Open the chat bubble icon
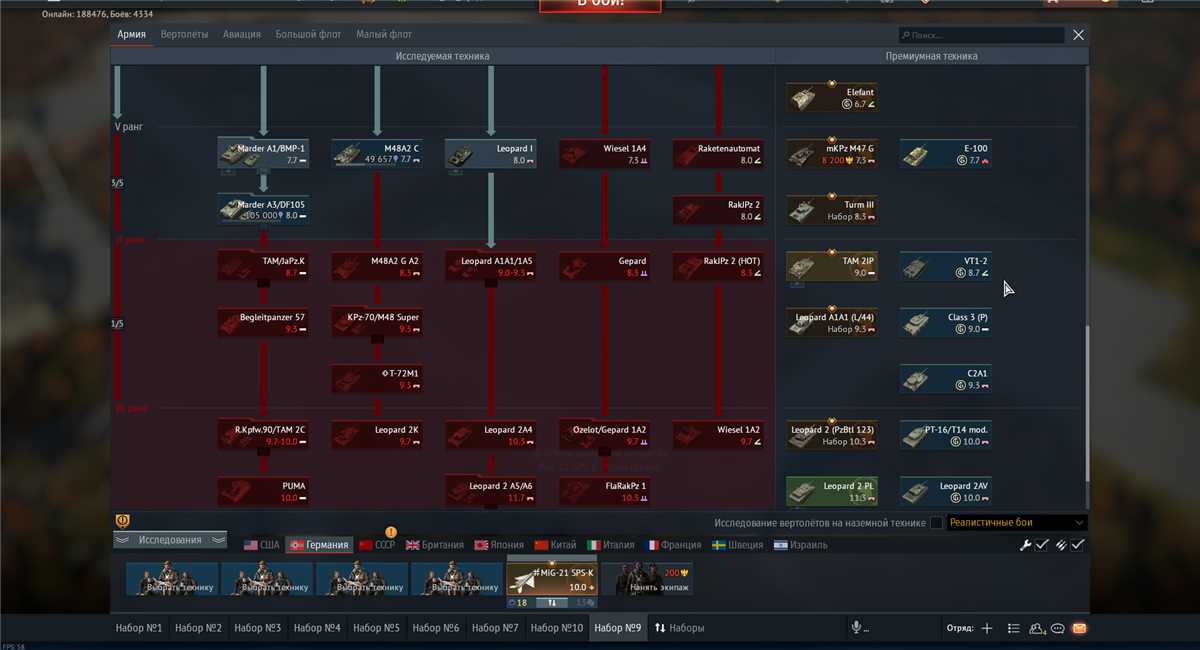Screen dimensions: 1200x650 tap(1057, 628)
